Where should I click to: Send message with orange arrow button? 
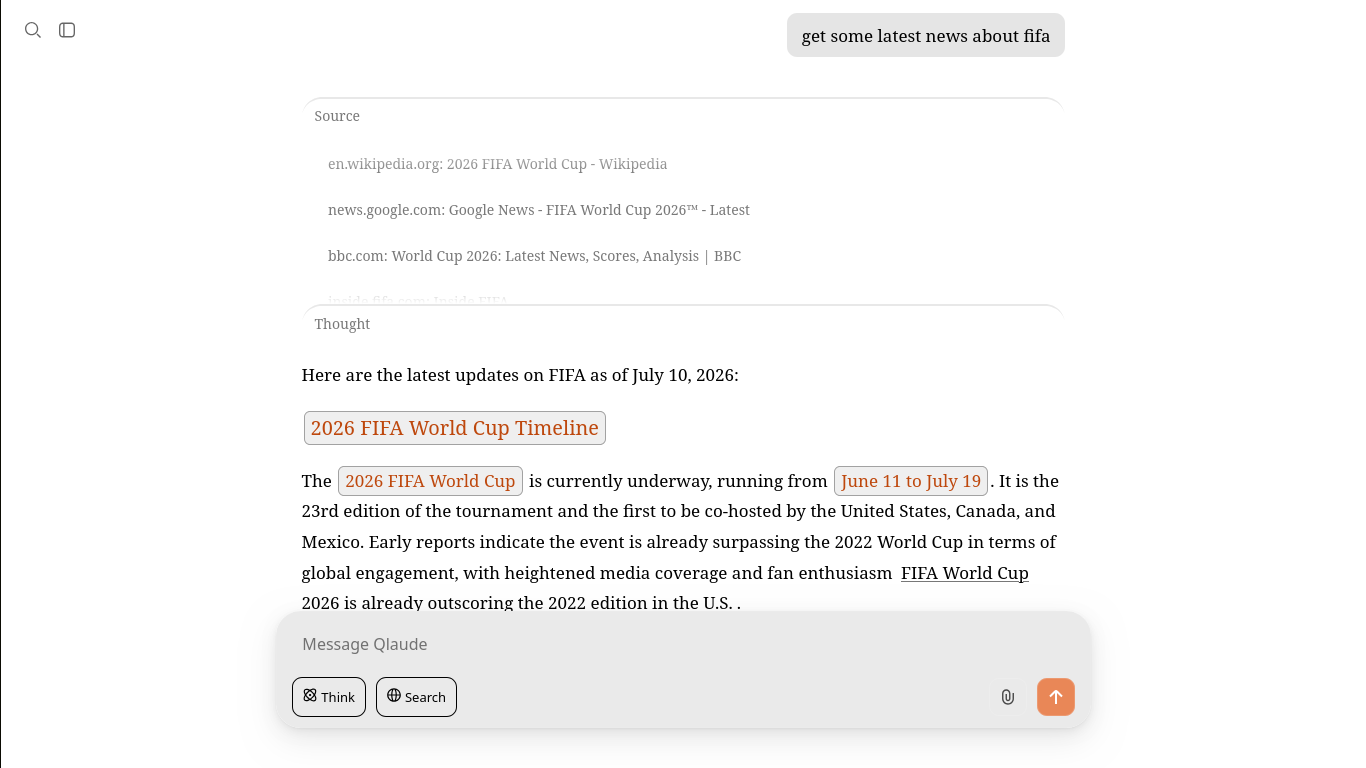click(x=1056, y=697)
